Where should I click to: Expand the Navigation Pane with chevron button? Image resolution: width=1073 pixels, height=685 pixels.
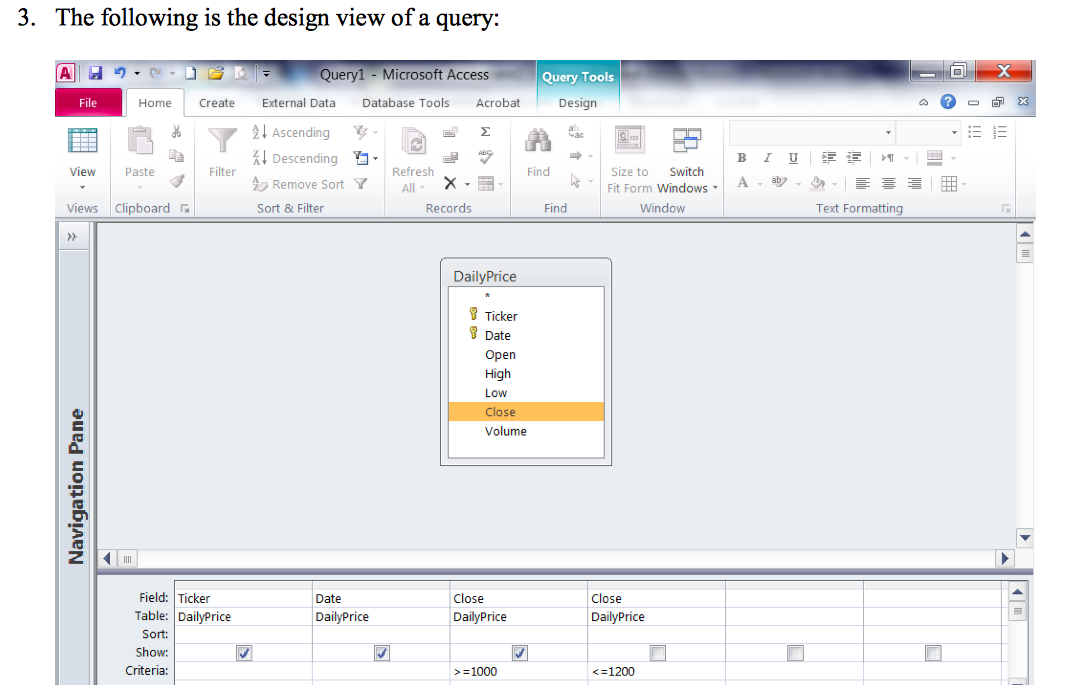72,237
